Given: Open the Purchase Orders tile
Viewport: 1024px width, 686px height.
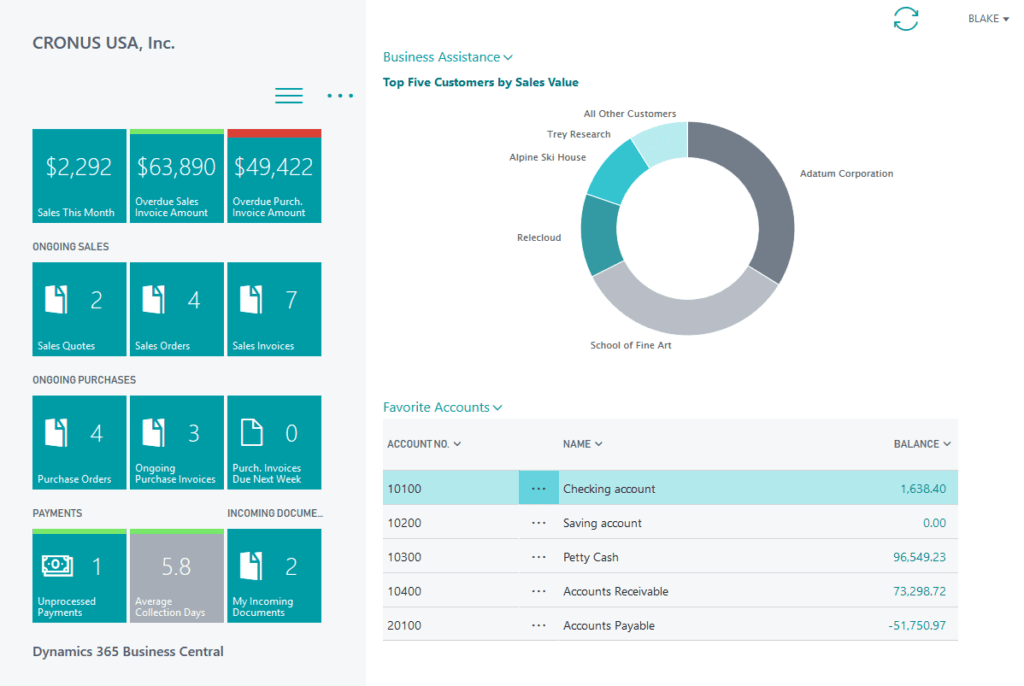Looking at the screenshot, I should [x=79, y=442].
